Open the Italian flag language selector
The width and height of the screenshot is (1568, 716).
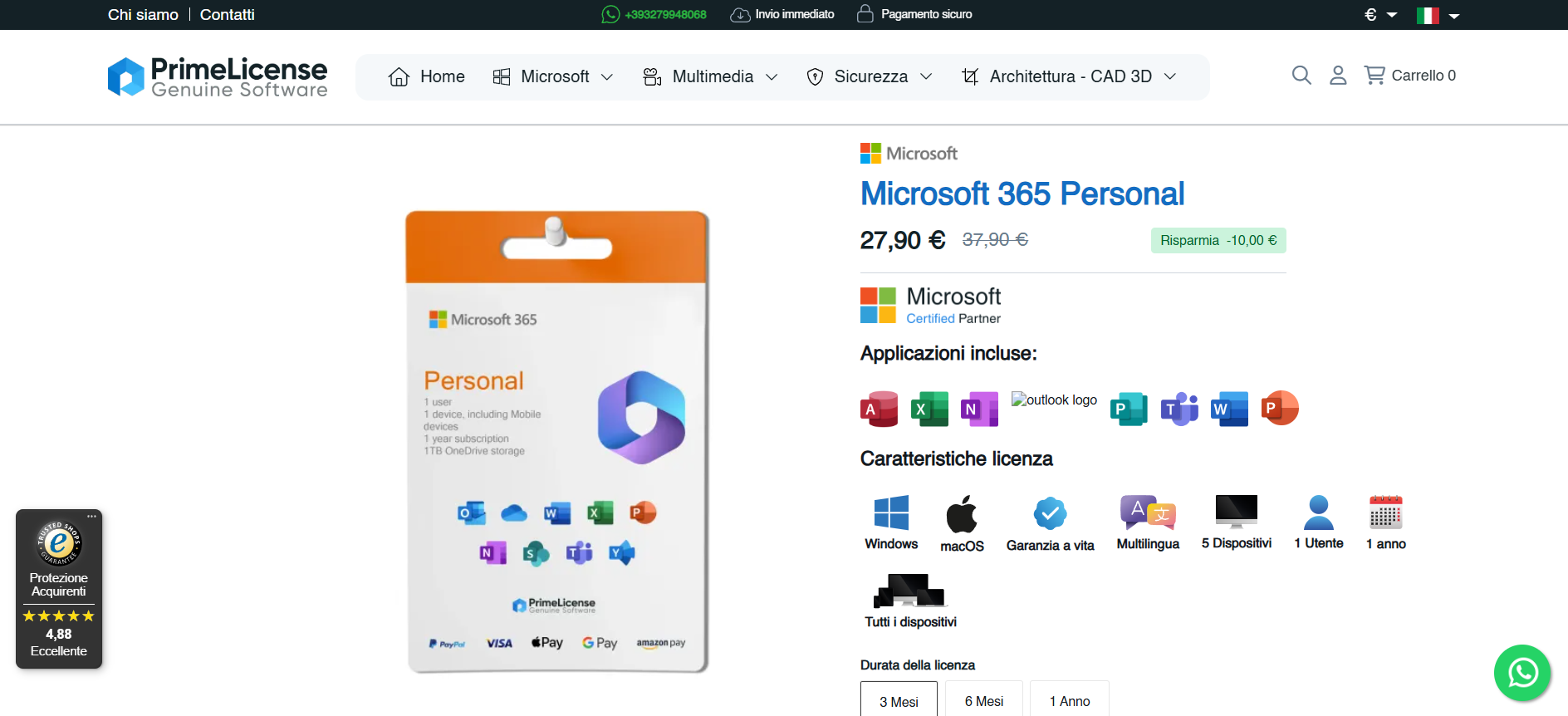click(x=1438, y=15)
